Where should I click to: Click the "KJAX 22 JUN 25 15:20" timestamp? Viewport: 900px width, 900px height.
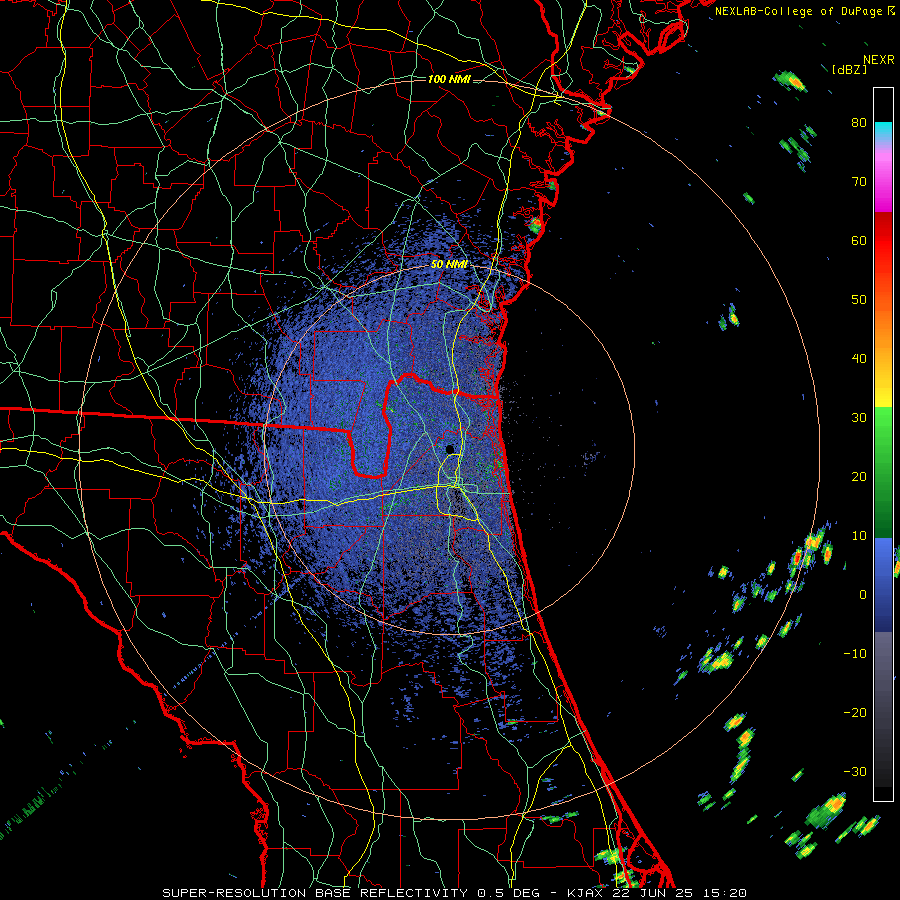(657, 893)
